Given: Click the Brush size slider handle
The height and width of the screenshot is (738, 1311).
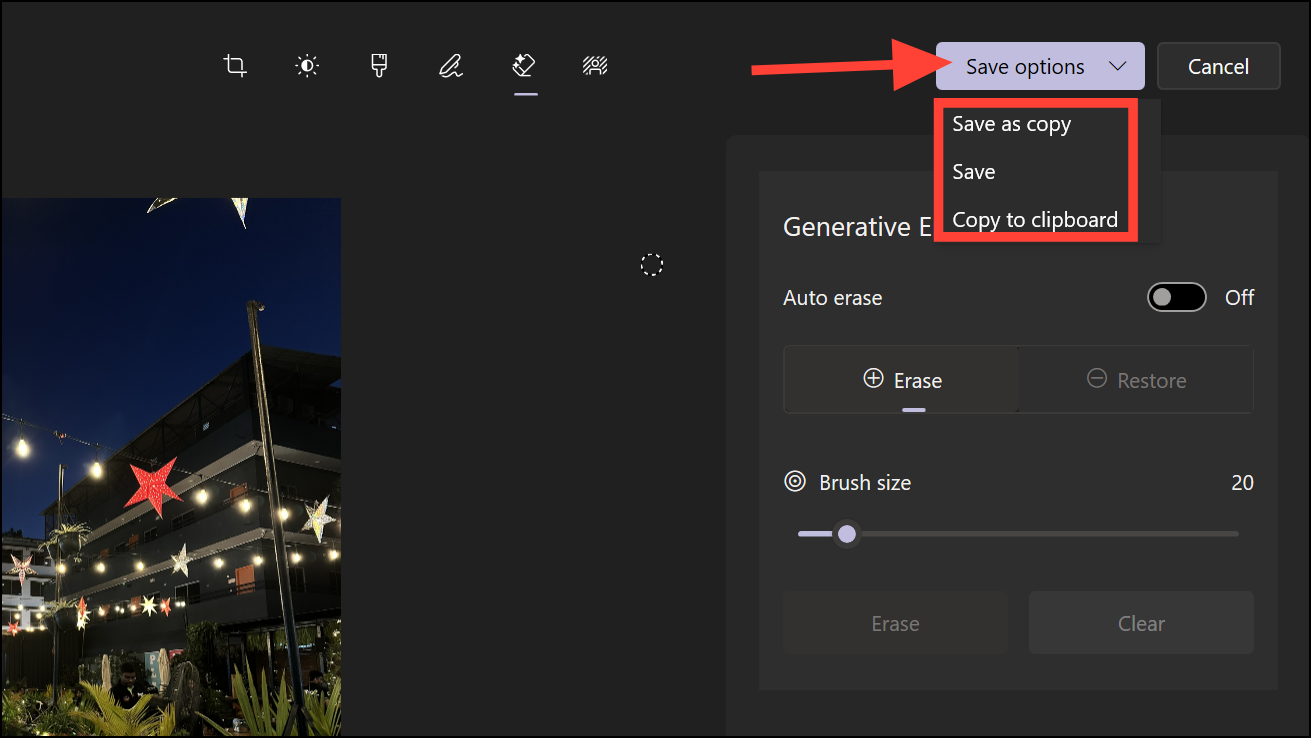Looking at the screenshot, I should [x=847, y=534].
